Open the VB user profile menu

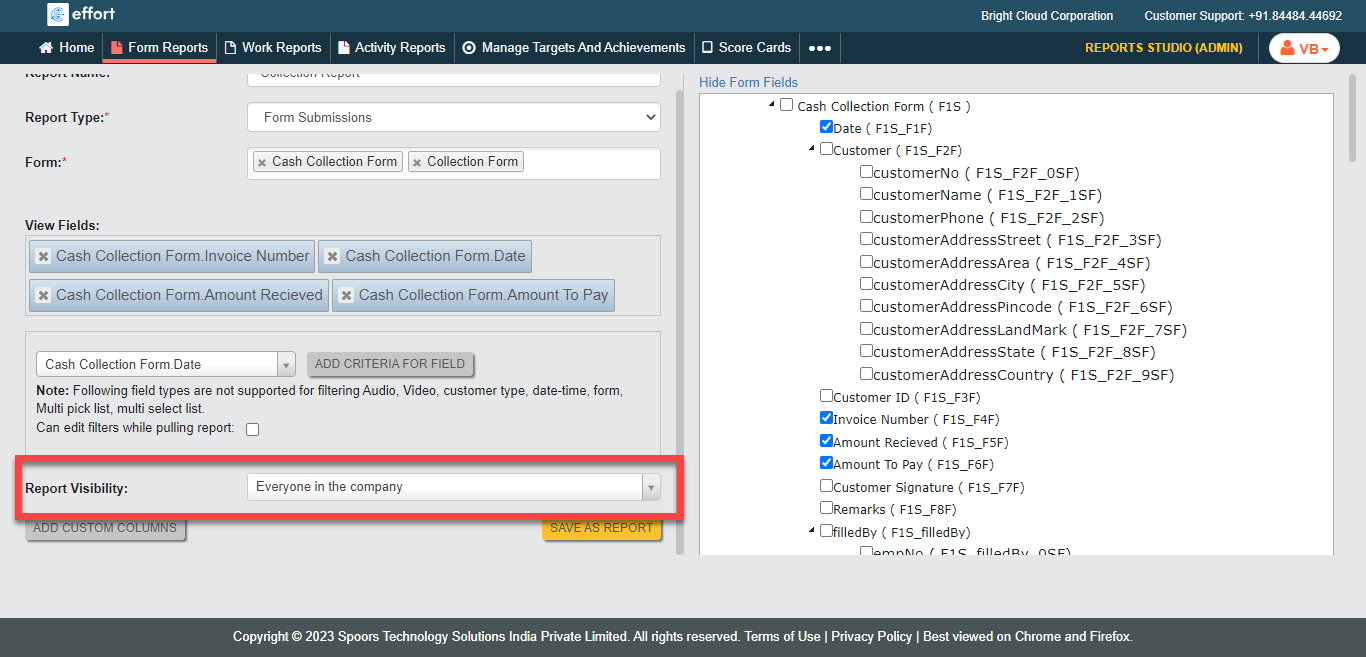[x=1304, y=48]
